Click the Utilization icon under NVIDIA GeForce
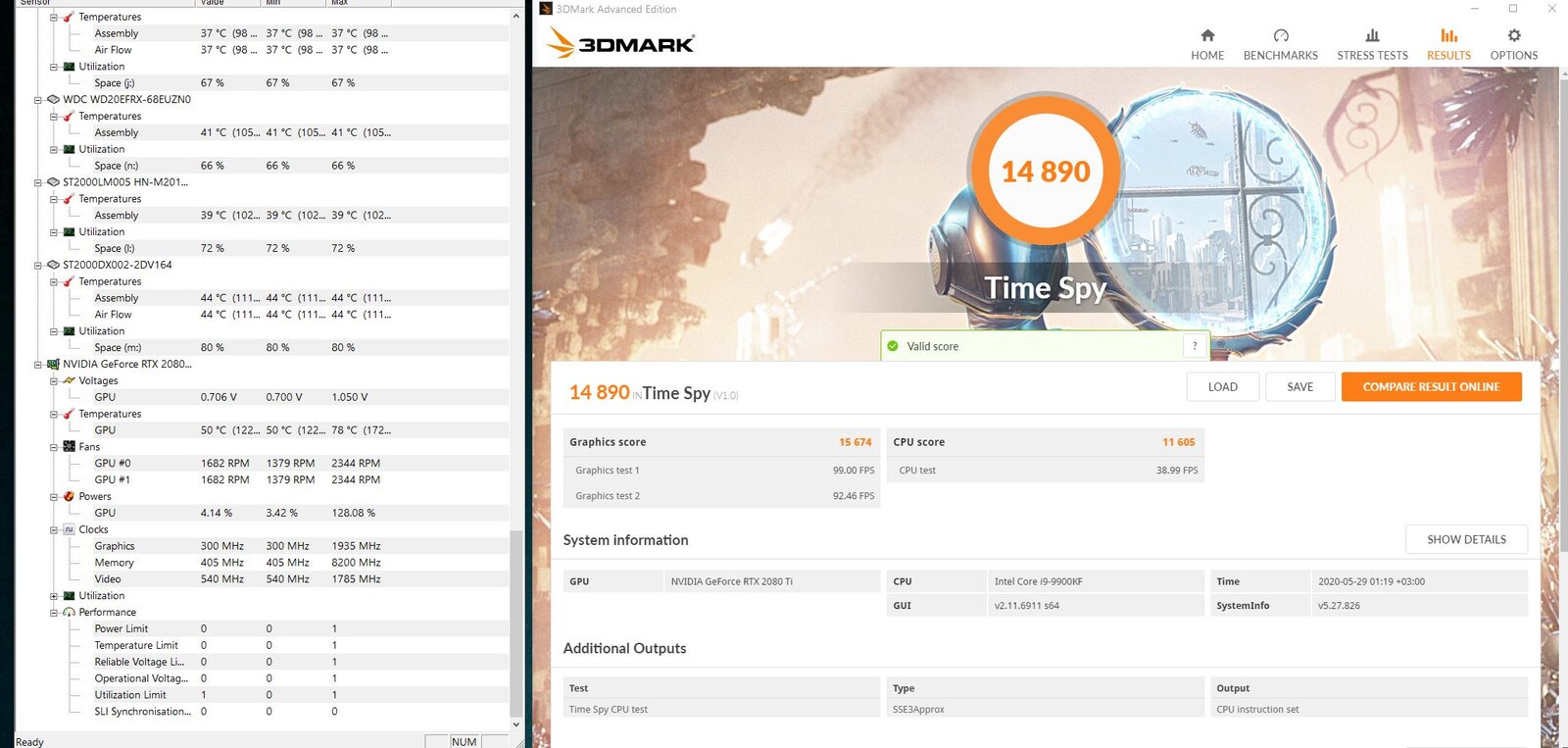Screen dimensions: 1568x748 (x=69, y=595)
